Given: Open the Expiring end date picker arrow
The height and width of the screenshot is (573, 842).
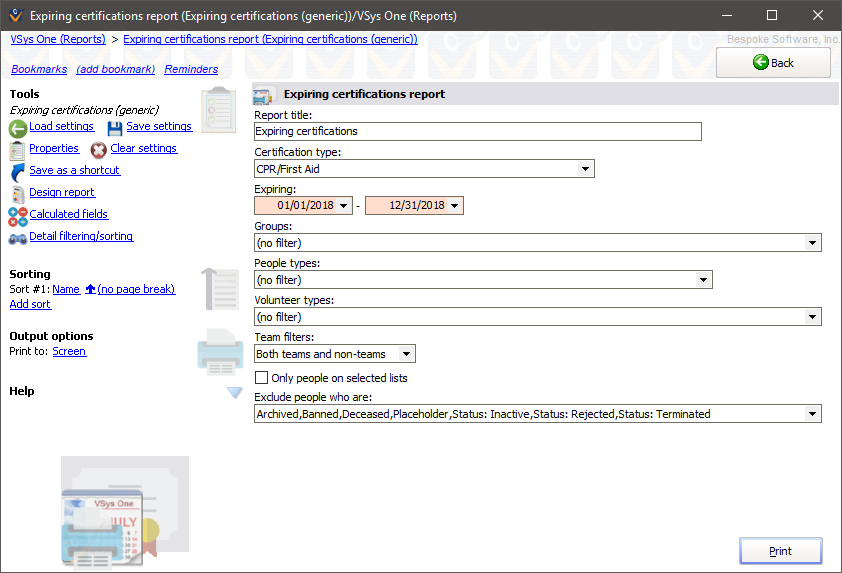Looking at the screenshot, I should (x=455, y=206).
